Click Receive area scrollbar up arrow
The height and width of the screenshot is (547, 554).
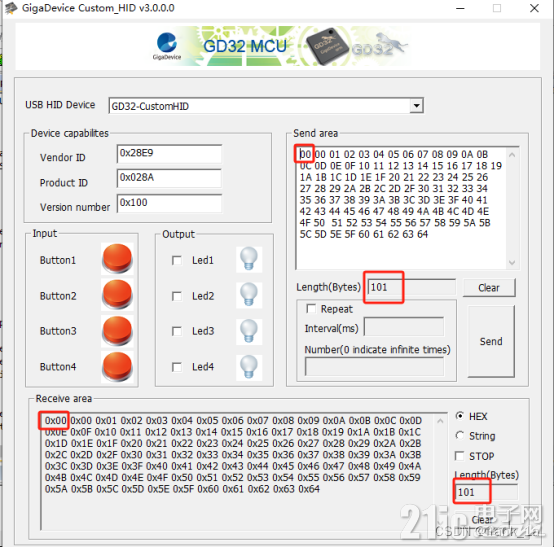(x=440, y=421)
